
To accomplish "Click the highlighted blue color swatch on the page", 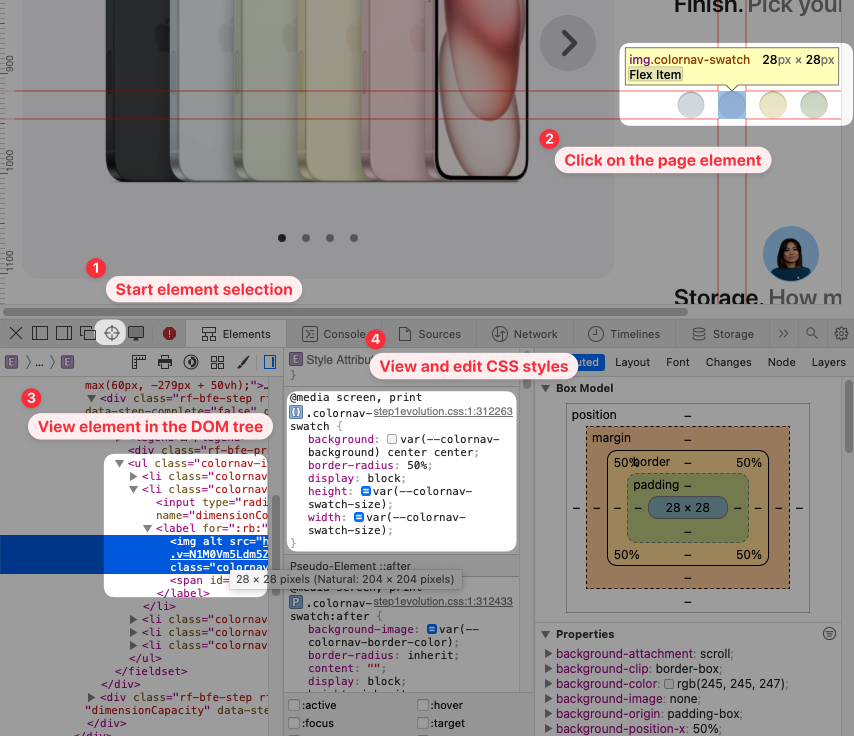I will tap(731, 105).
